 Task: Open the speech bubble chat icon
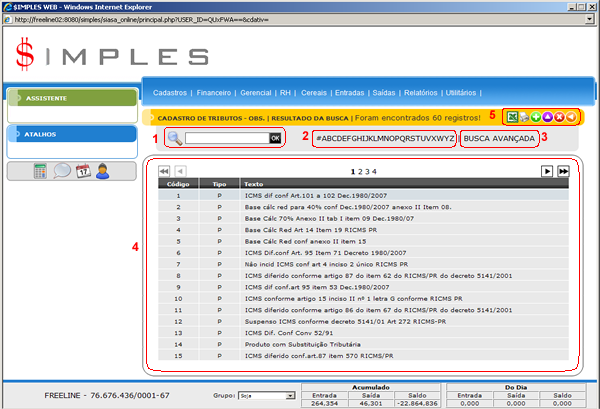point(62,170)
